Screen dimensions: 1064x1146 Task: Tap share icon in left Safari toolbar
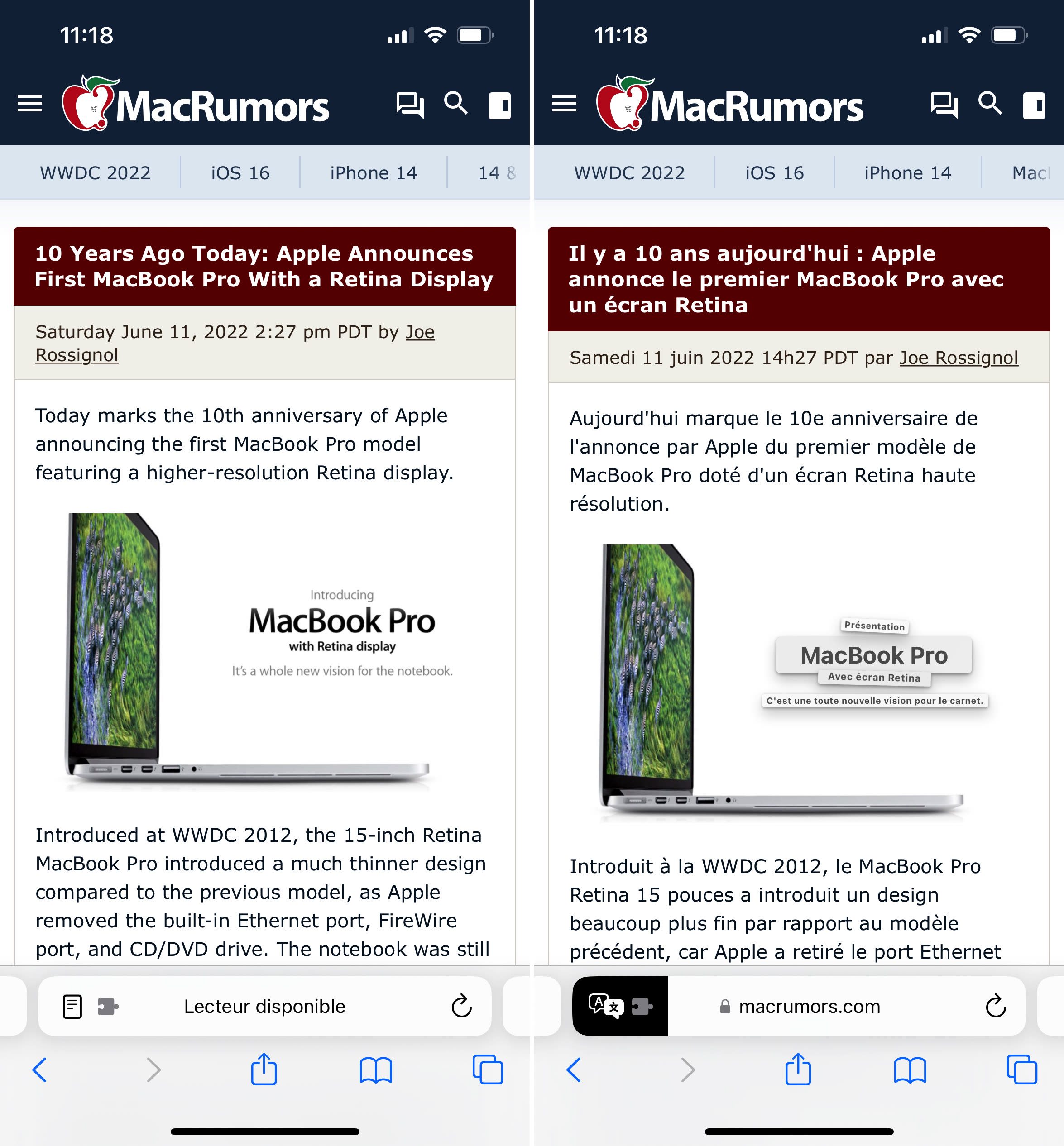(264, 1070)
